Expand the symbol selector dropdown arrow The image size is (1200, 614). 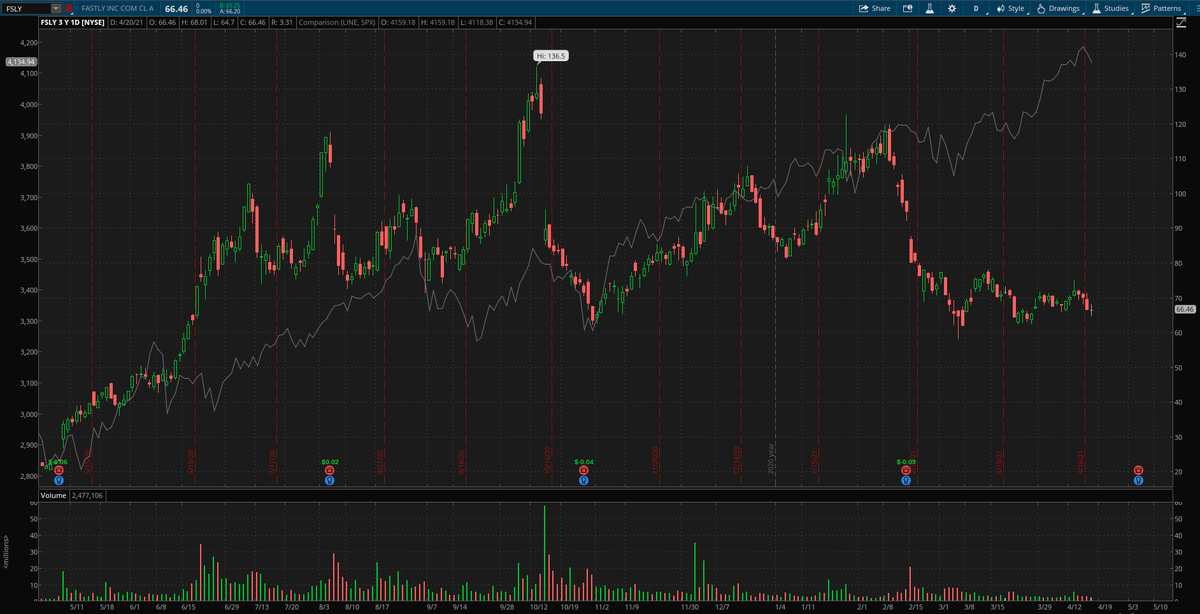[58, 8]
